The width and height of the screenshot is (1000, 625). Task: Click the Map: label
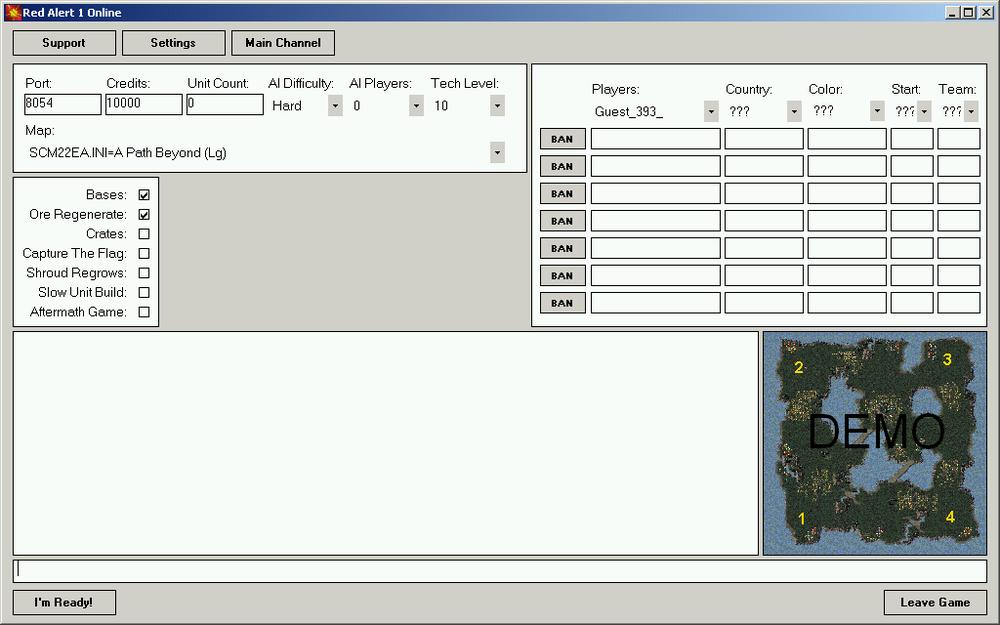[40, 130]
